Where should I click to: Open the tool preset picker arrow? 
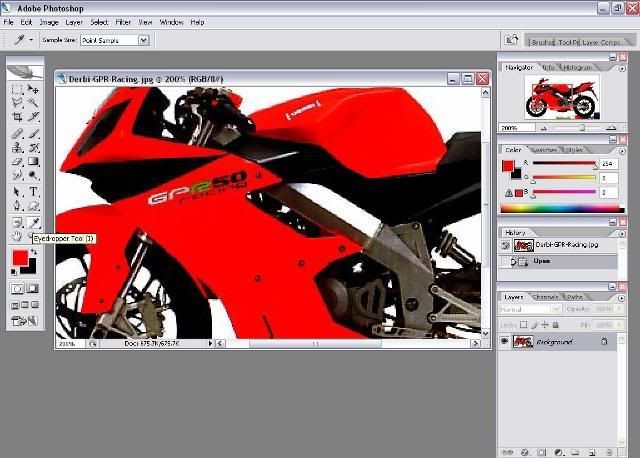coord(31,40)
